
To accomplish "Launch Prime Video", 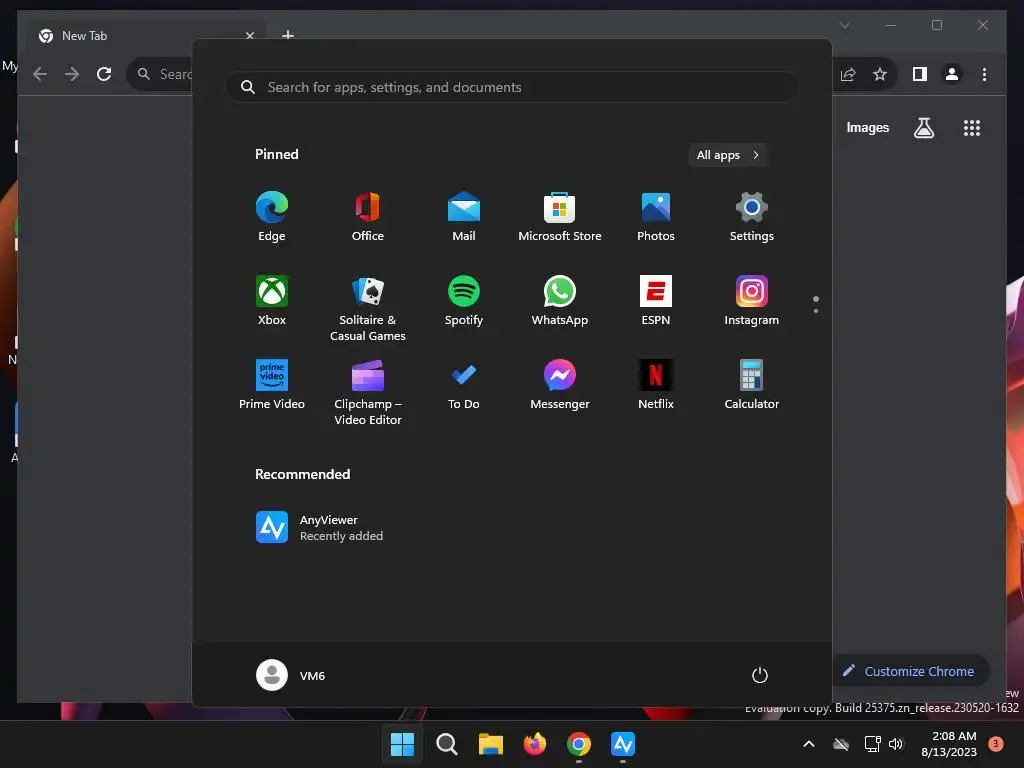I will [x=272, y=385].
